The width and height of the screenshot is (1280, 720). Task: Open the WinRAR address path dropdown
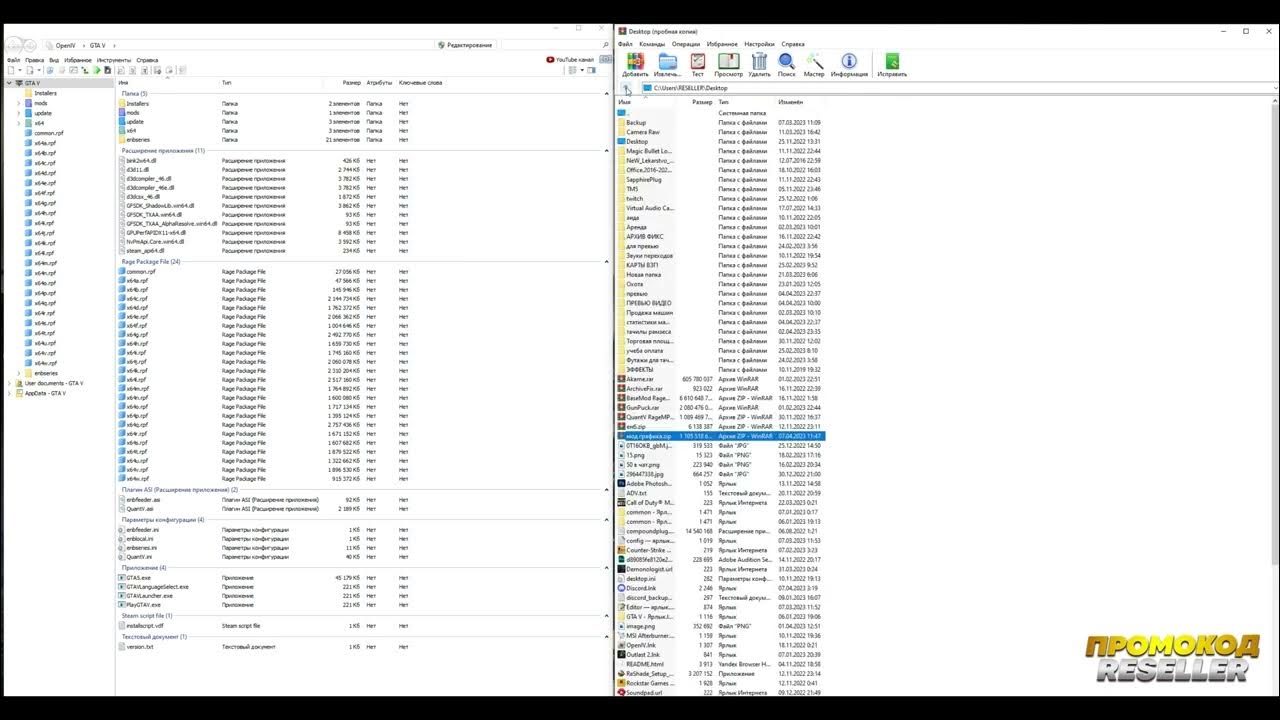(x=1275, y=88)
